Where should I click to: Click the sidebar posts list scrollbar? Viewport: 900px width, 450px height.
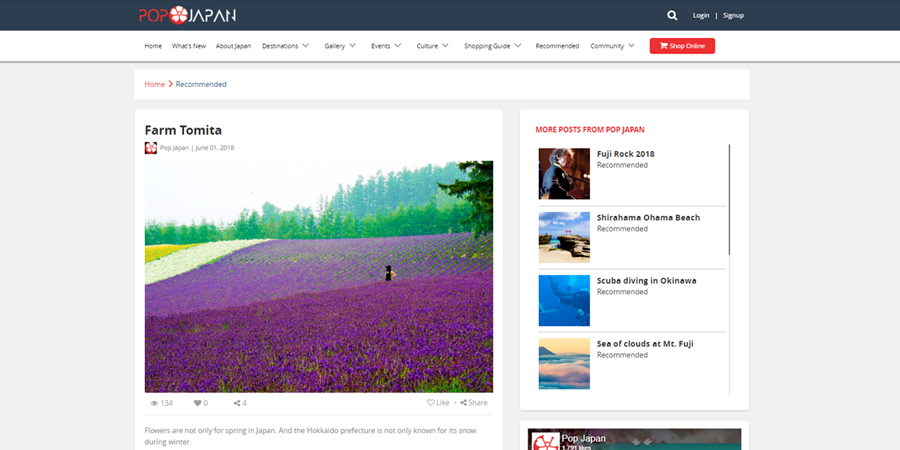click(x=729, y=200)
